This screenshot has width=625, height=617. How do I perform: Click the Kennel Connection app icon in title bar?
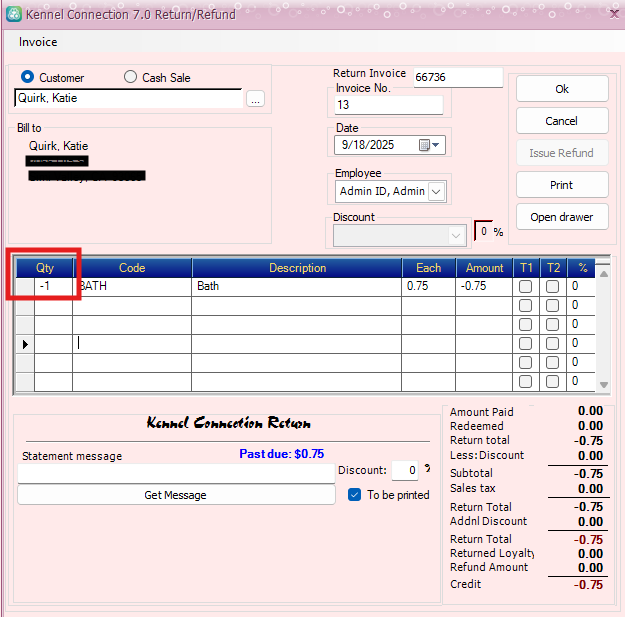12,15
